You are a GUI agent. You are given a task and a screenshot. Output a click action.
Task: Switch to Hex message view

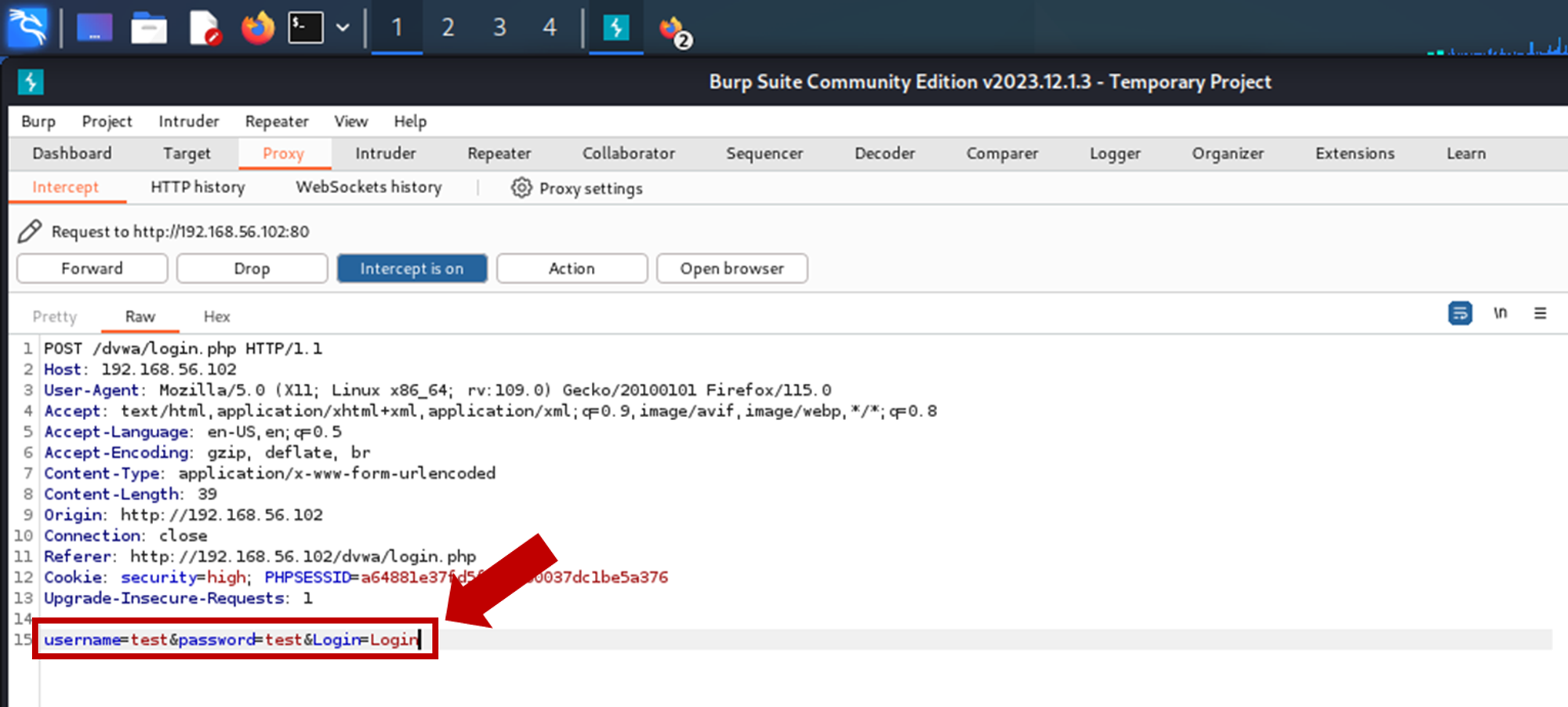click(x=216, y=317)
